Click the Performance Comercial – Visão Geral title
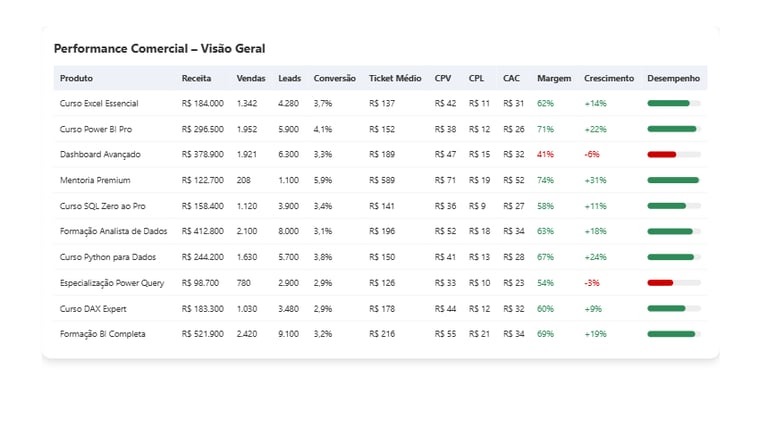Image resolution: width=768 pixels, height=428 pixels. click(x=159, y=49)
